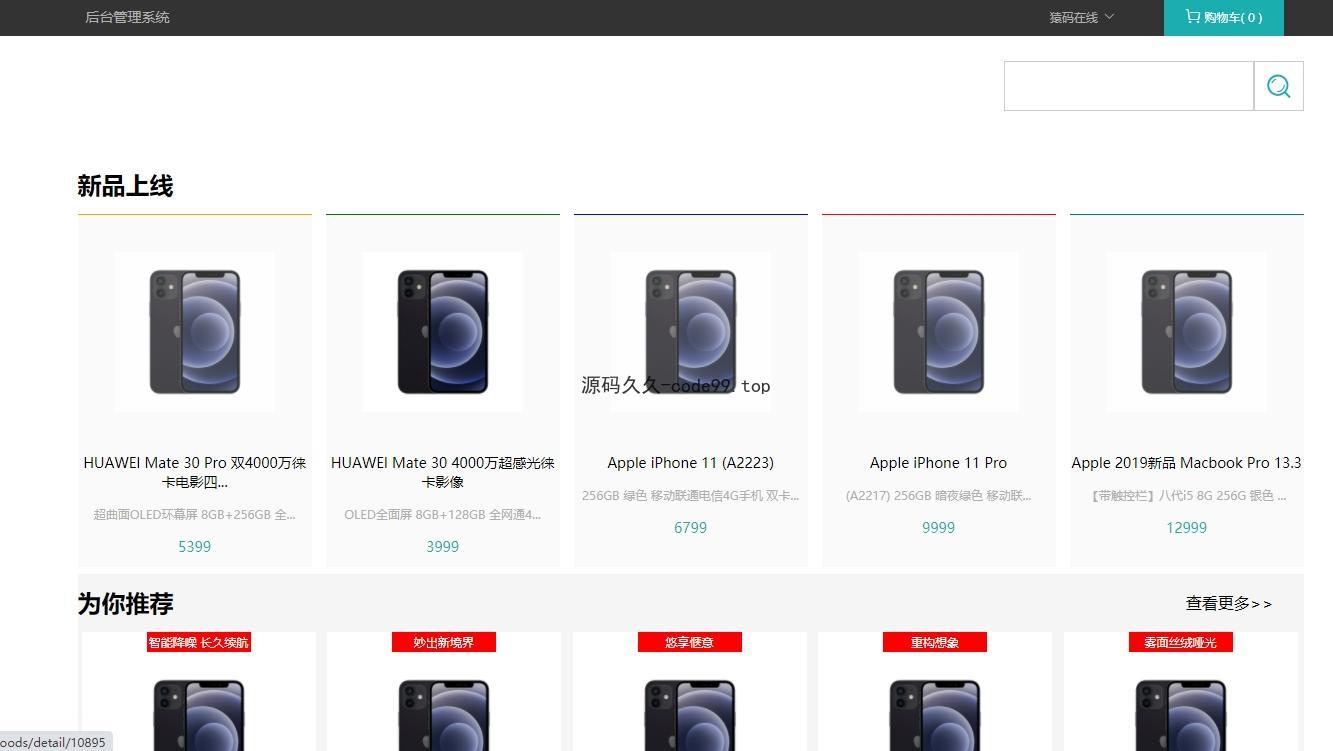Open recommended product under 智能降噪 tag
The width and height of the screenshot is (1333, 751).
pyautogui.click(x=199, y=714)
